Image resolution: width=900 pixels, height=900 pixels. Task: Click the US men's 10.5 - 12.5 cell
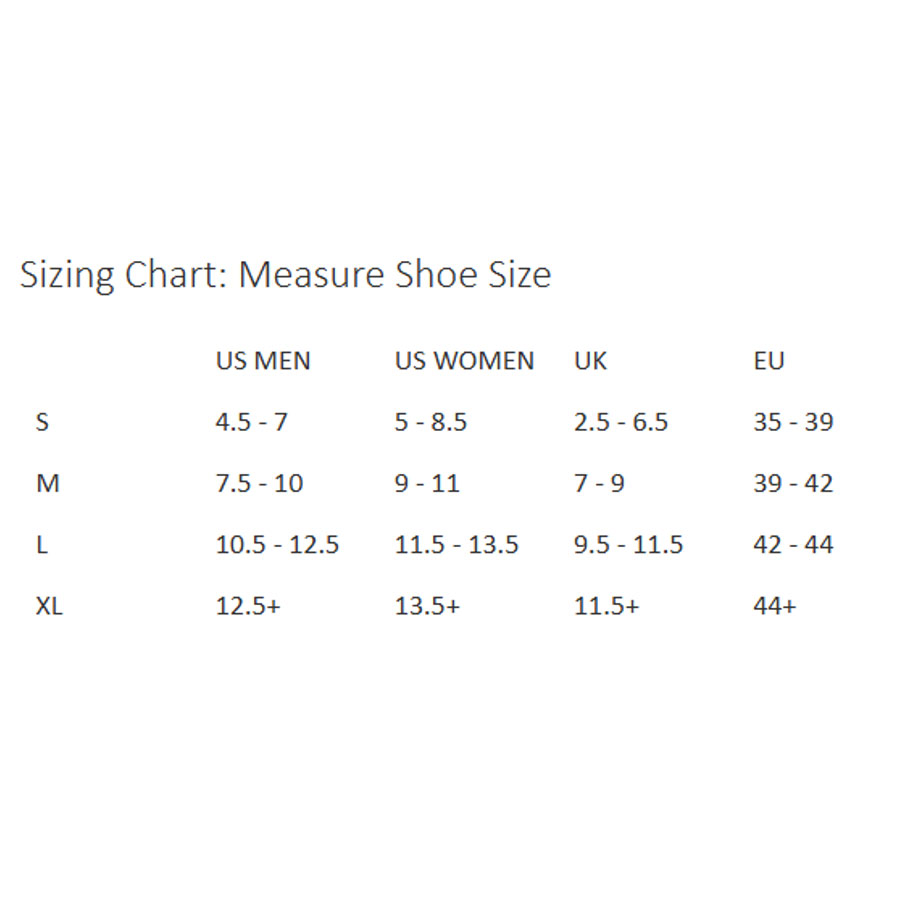tap(277, 545)
